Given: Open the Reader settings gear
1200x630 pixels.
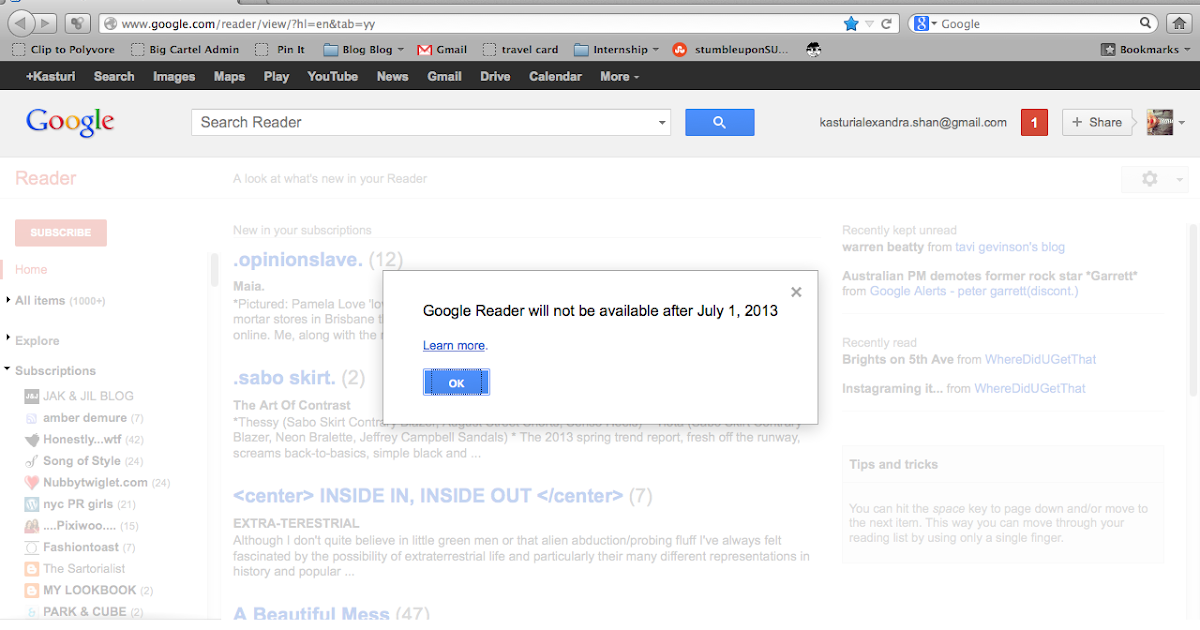Looking at the screenshot, I should coord(1148,177).
